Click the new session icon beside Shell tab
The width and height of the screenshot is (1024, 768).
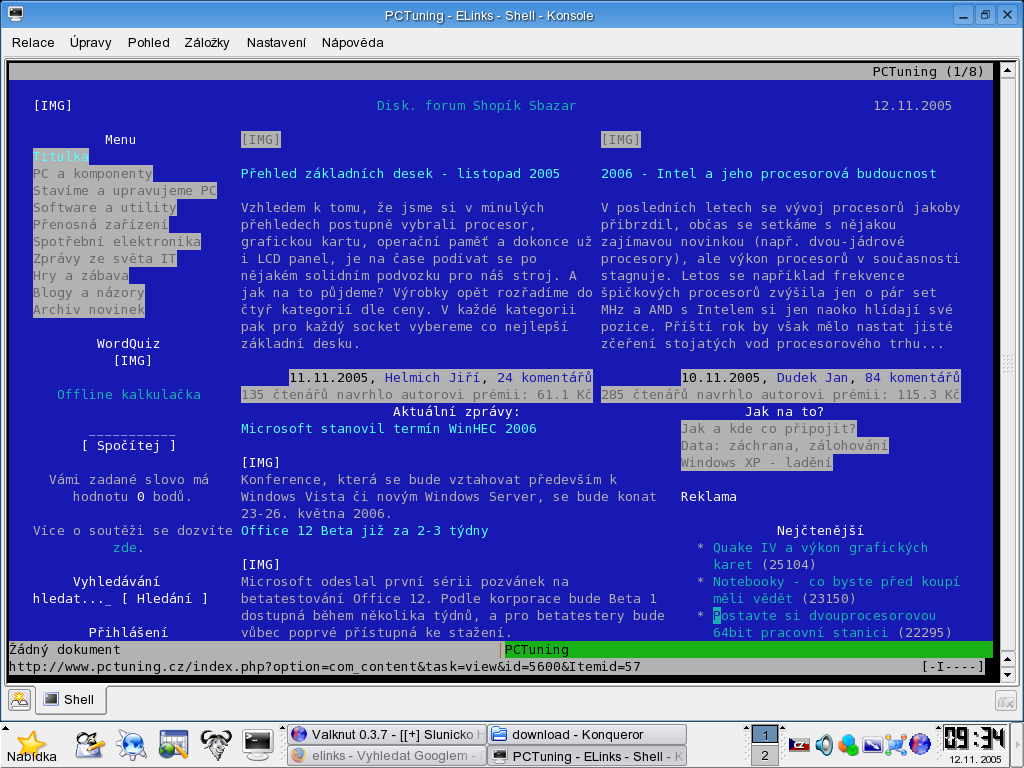(20, 699)
